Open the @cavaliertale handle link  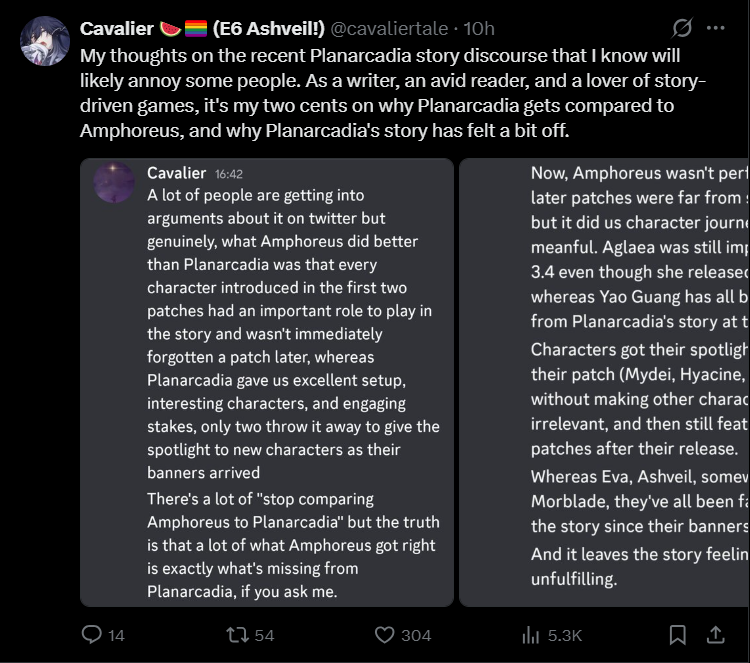point(389,29)
